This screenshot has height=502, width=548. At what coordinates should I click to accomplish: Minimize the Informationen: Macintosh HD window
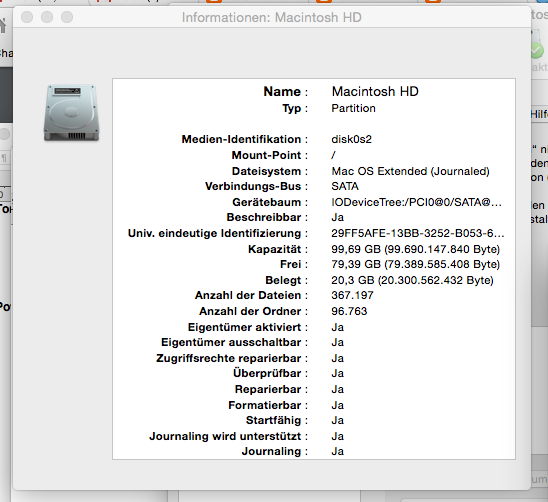(x=47, y=17)
